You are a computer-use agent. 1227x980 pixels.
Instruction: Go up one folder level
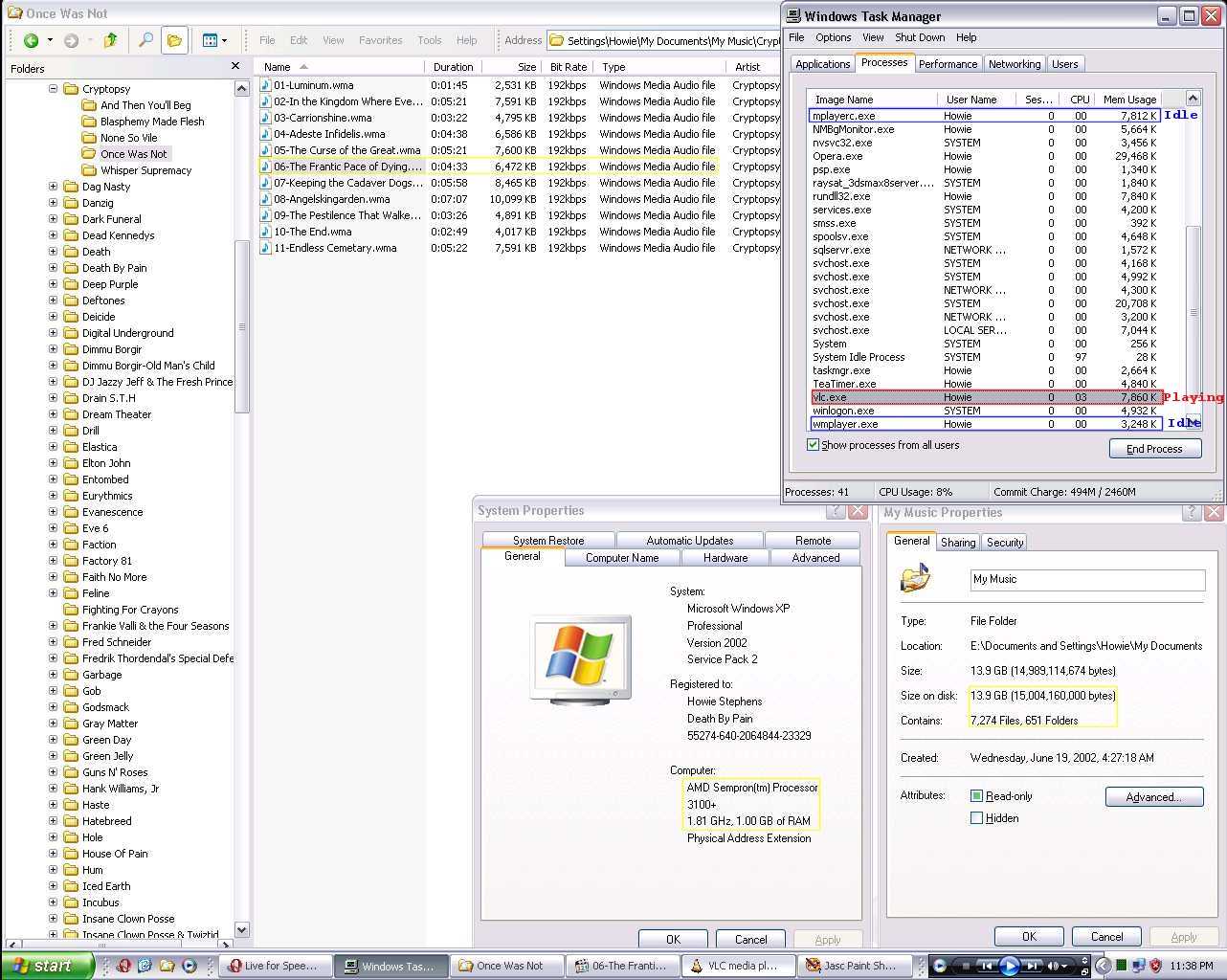tap(111, 40)
